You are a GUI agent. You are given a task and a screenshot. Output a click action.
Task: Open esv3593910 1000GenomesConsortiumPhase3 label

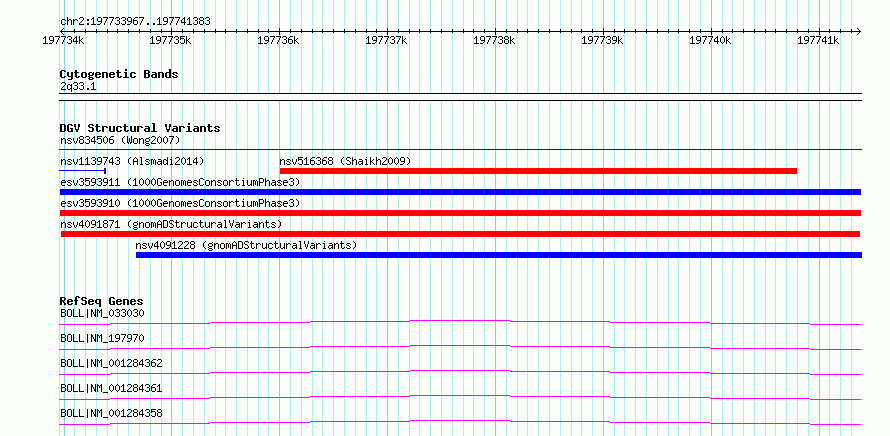click(180, 203)
